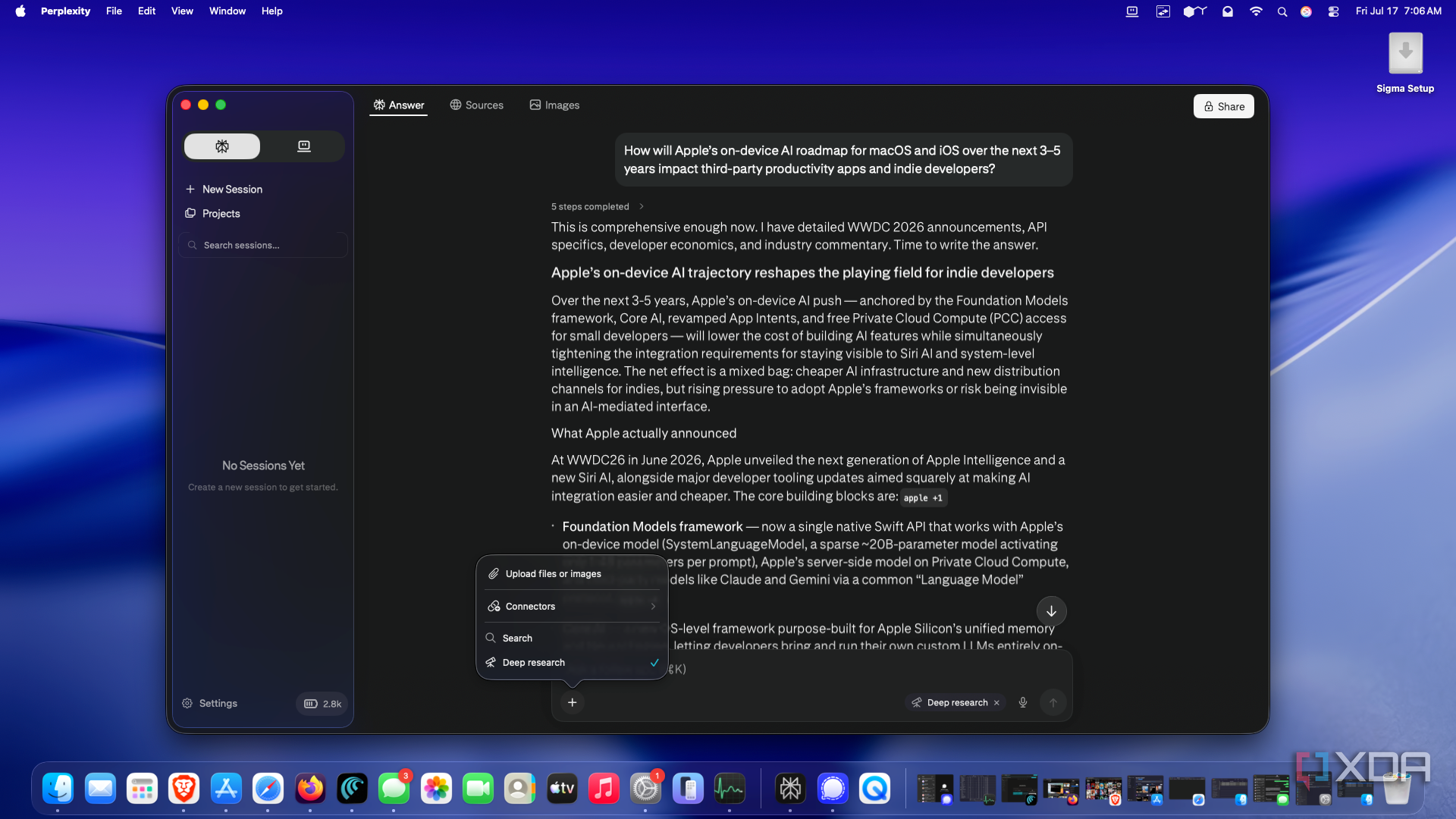1456x819 pixels.
Task: Open the View menu
Action: point(182,11)
